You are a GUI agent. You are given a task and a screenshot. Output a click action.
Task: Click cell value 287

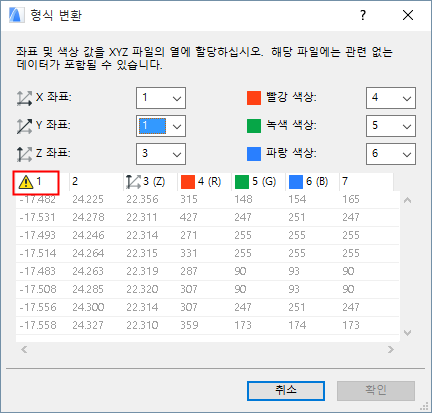click(189, 271)
